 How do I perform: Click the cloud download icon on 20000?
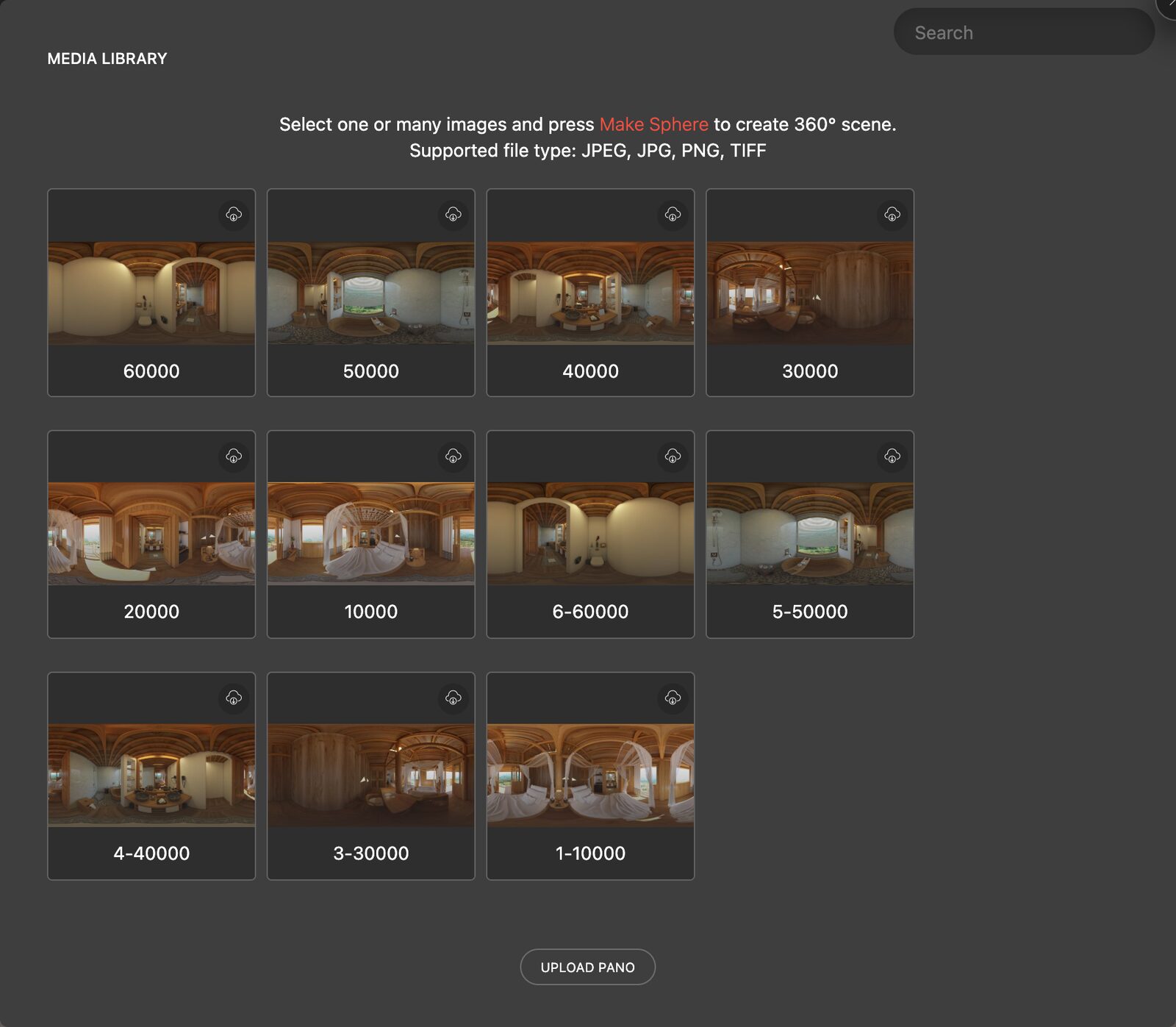click(234, 457)
